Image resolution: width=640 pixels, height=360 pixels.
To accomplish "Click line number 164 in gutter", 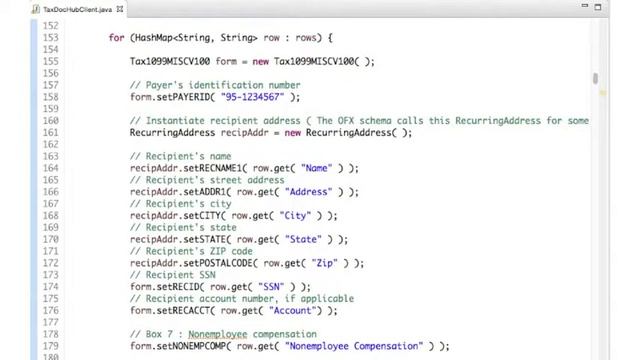I will [x=51, y=168].
